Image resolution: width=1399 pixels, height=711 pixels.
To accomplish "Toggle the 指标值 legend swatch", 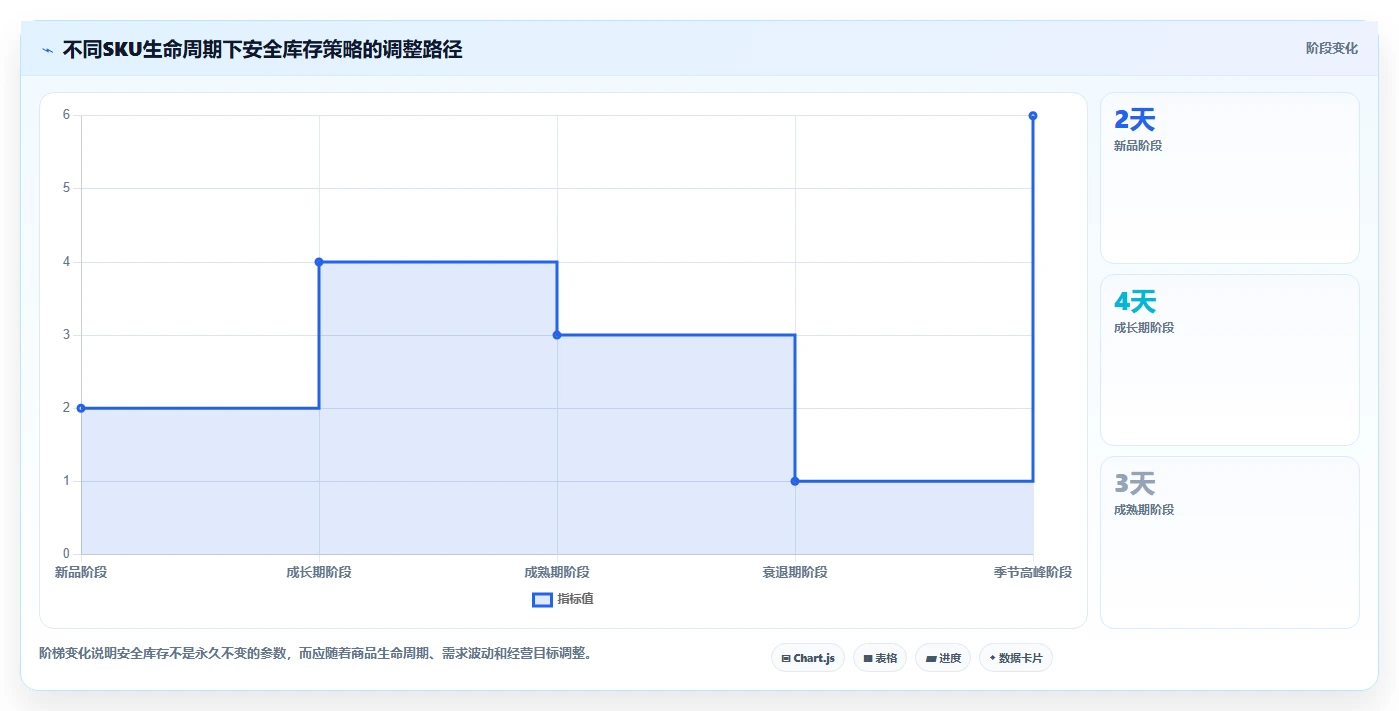I will point(542,599).
